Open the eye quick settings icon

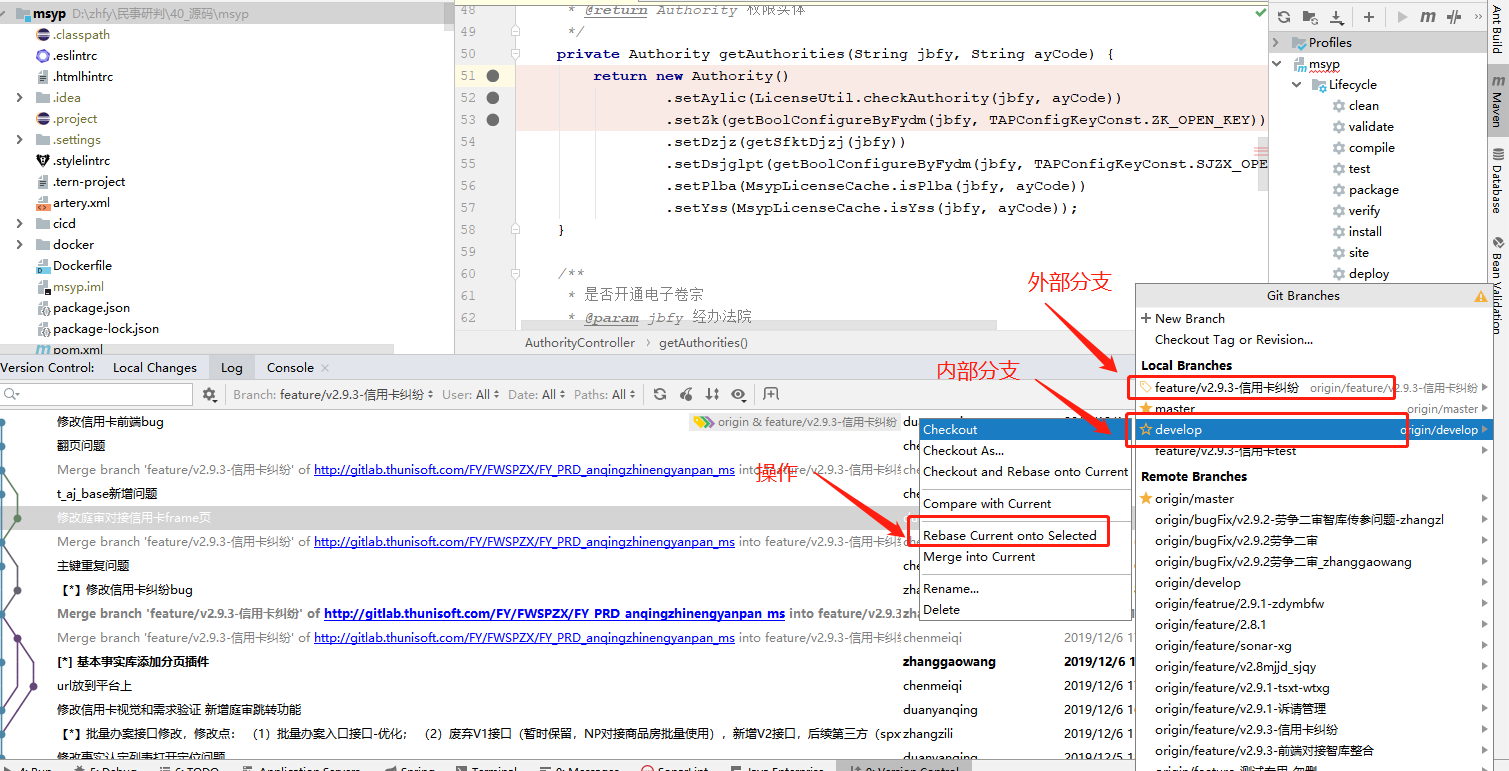click(x=738, y=395)
